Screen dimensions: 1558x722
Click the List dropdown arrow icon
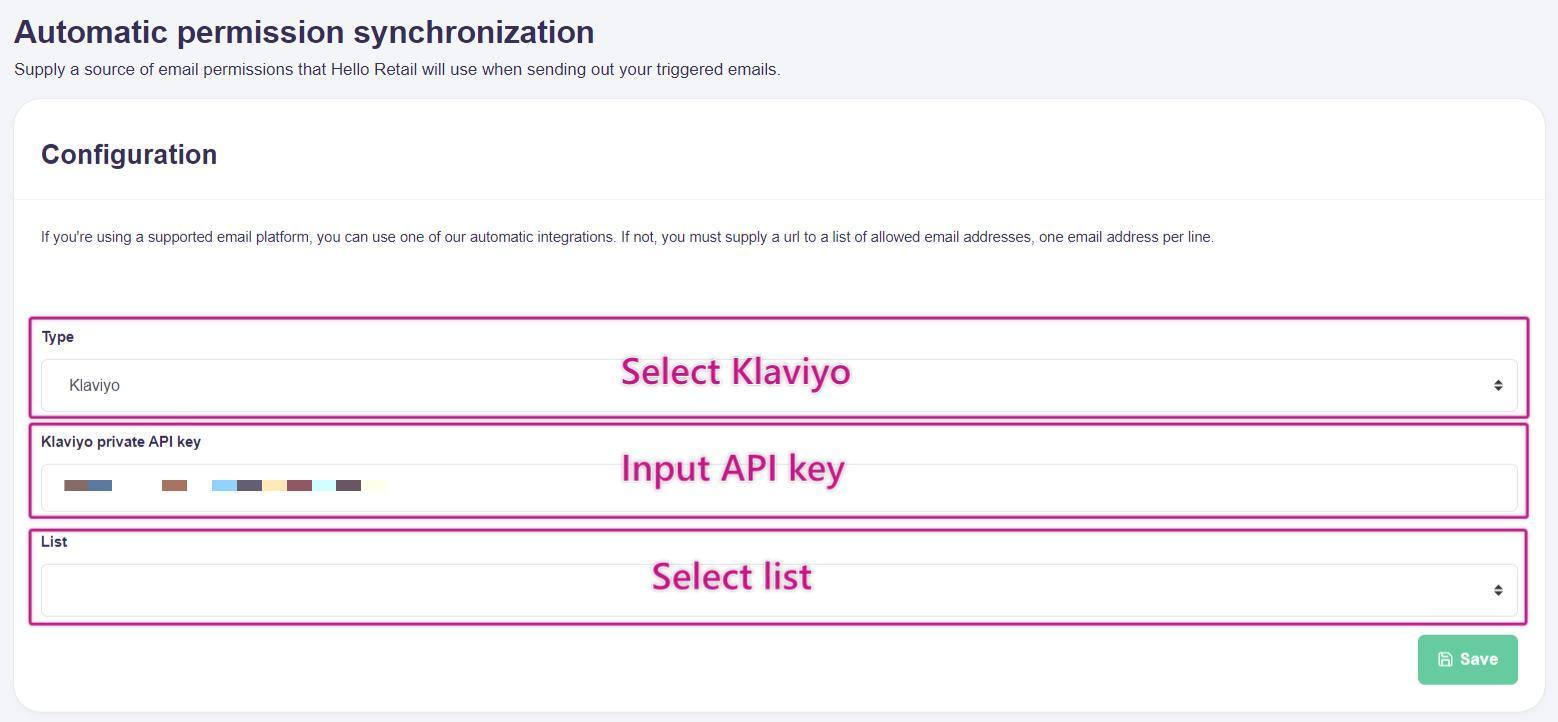(1498, 590)
